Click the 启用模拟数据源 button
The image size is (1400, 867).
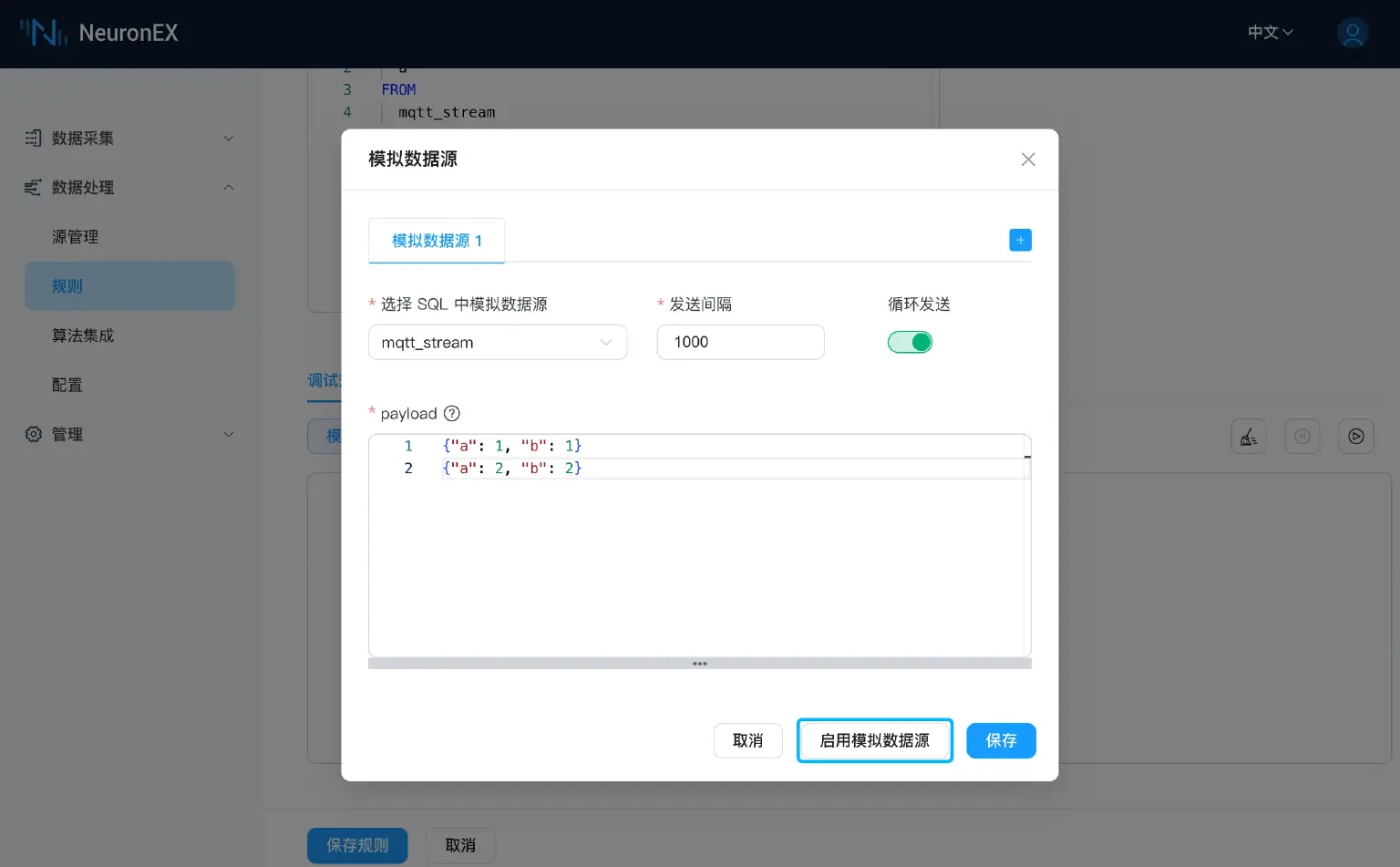[874, 740]
